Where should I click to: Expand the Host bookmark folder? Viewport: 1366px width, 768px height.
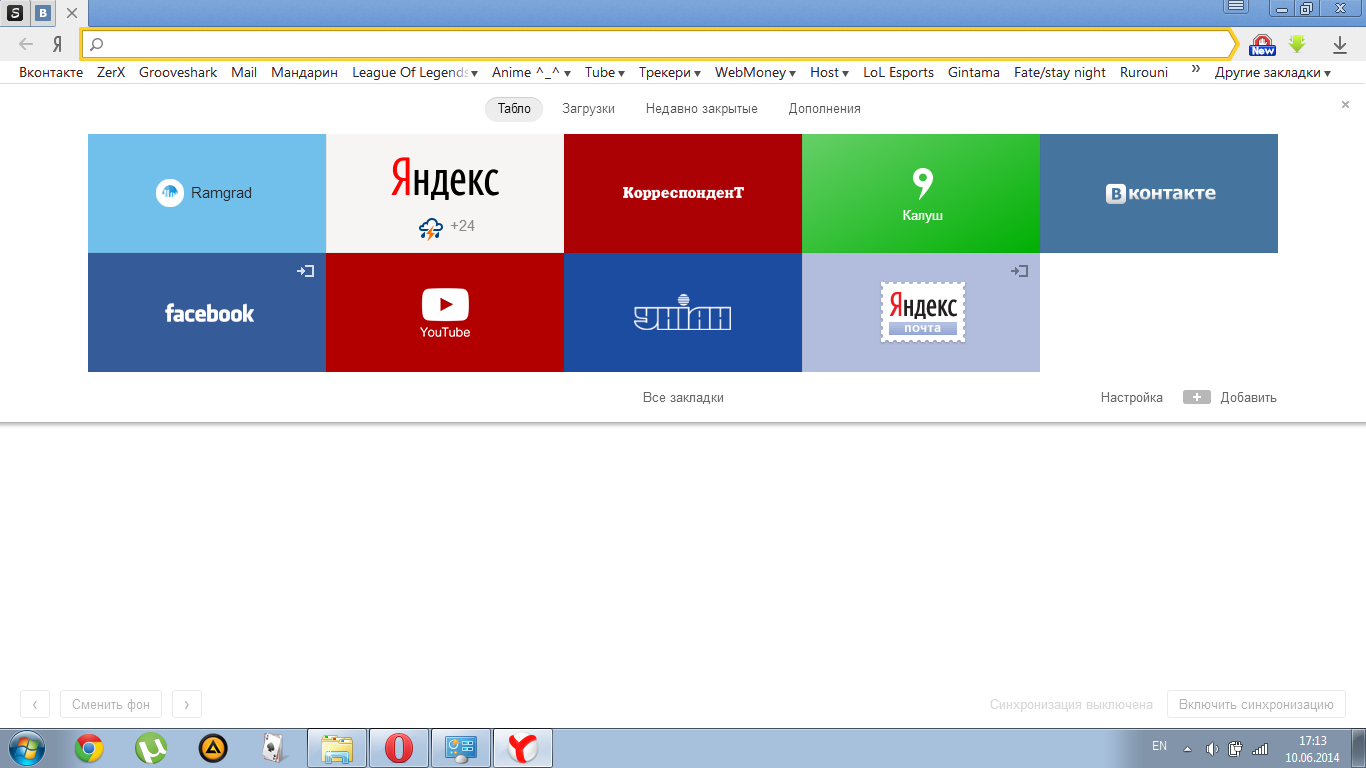coord(829,72)
